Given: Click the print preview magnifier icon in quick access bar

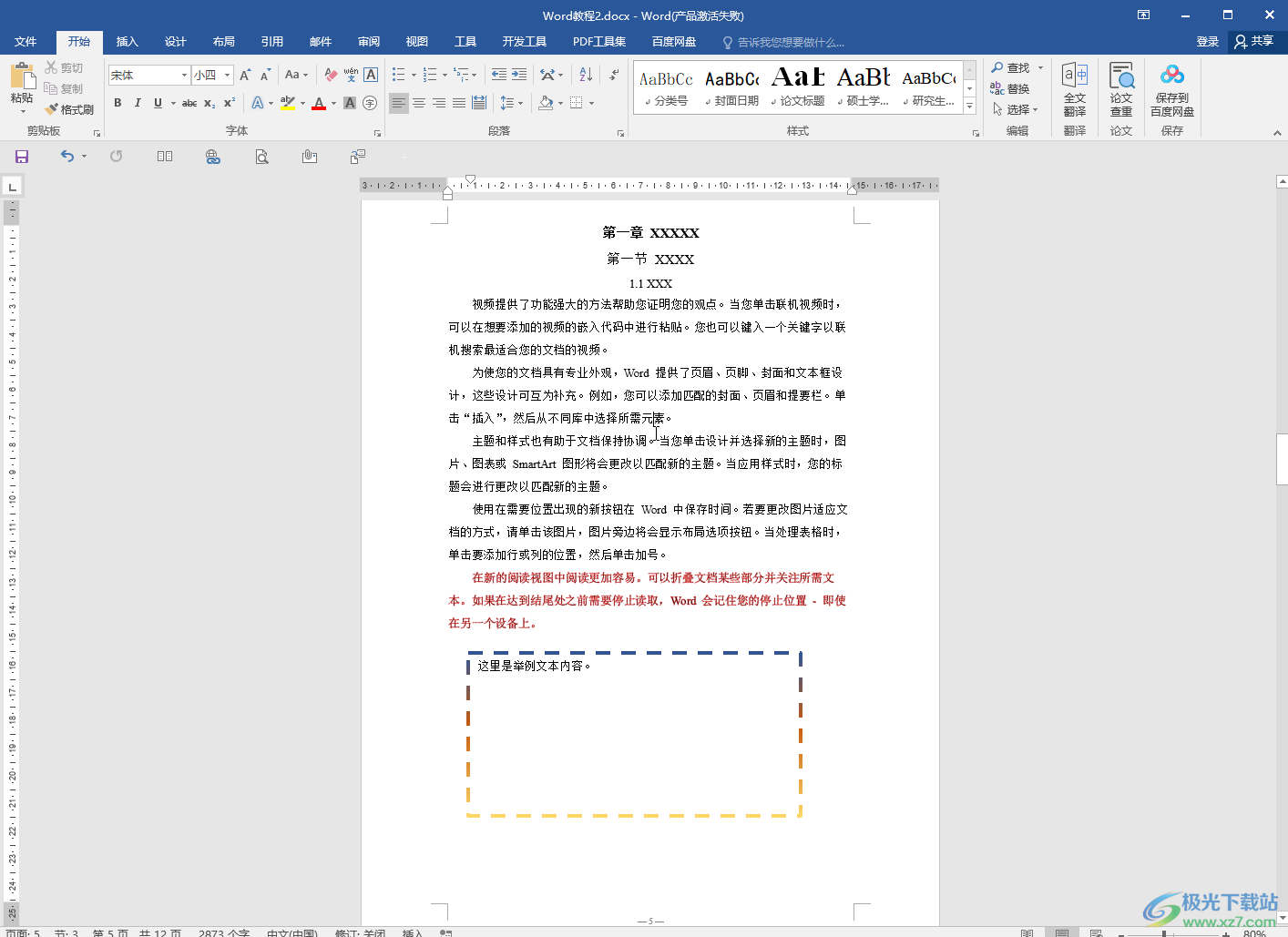Looking at the screenshot, I should tap(261, 157).
